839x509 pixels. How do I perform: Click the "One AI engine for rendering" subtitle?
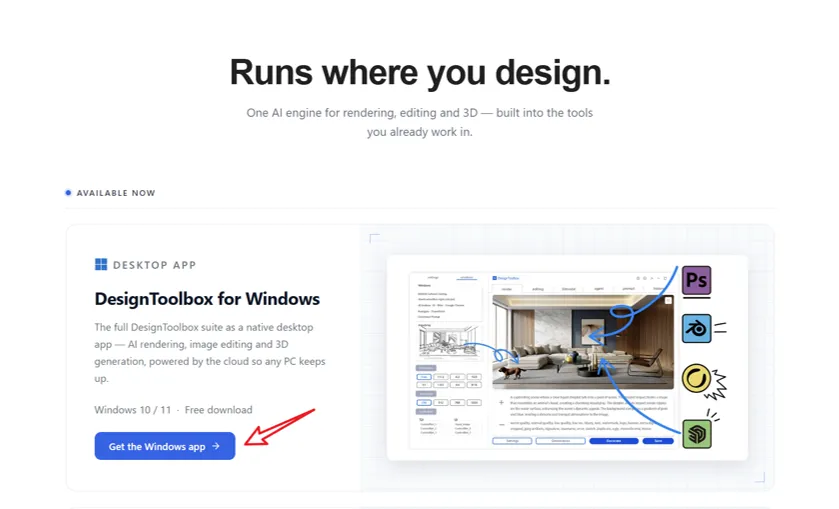click(x=420, y=123)
